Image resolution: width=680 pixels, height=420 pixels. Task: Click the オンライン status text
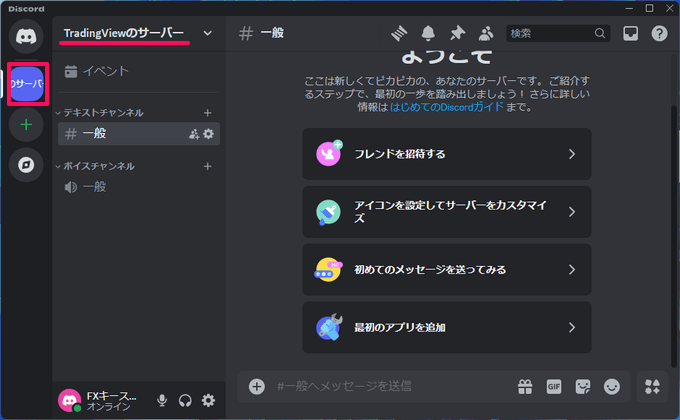pyautogui.click(x=108, y=407)
